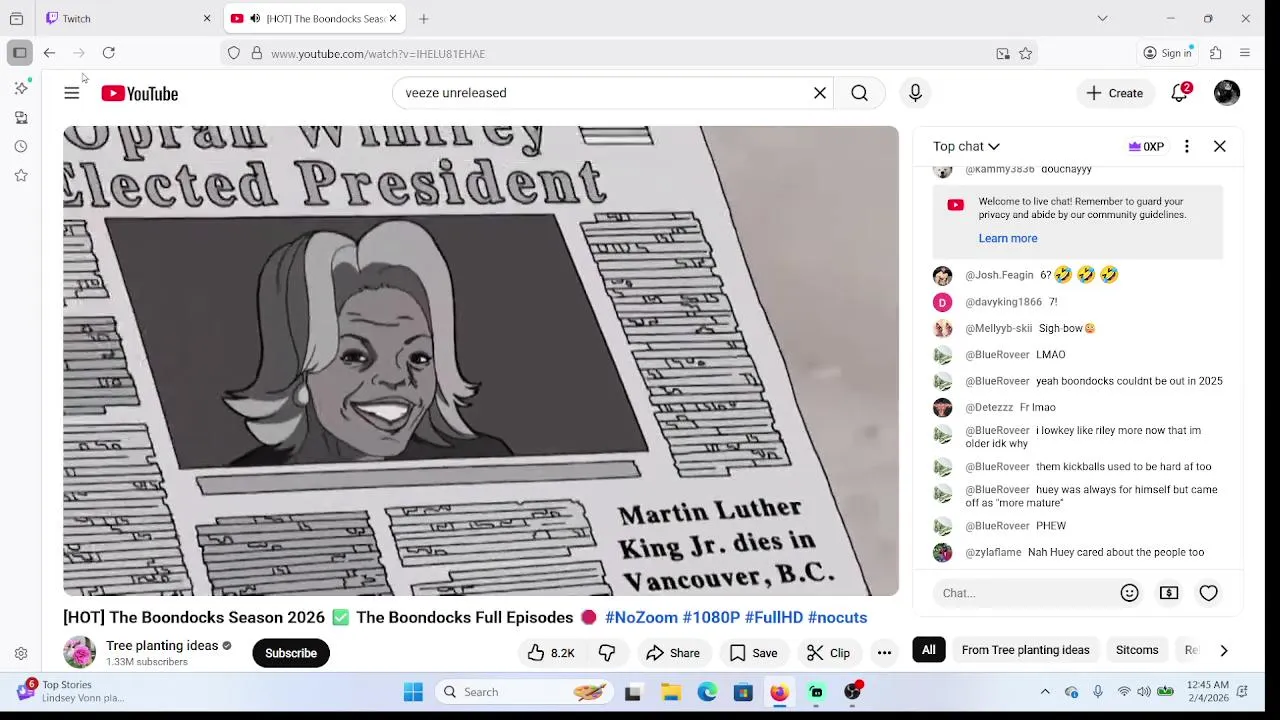Open the sidebar AI sparkle icon
The height and width of the screenshot is (720, 1280).
(x=21, y=88)
